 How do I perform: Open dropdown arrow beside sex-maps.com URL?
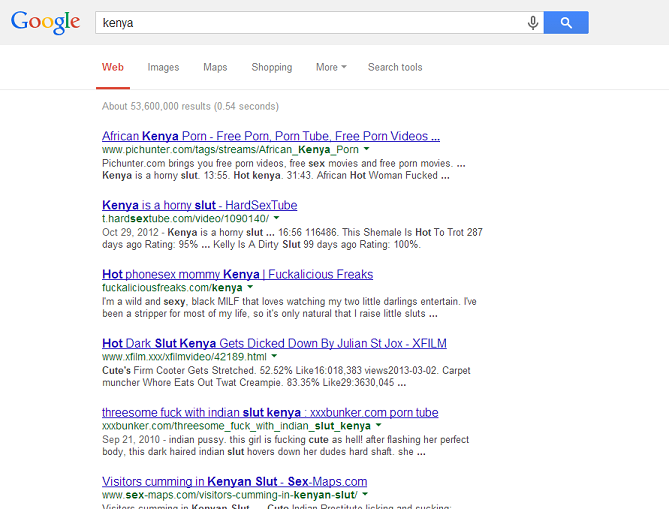365,494
